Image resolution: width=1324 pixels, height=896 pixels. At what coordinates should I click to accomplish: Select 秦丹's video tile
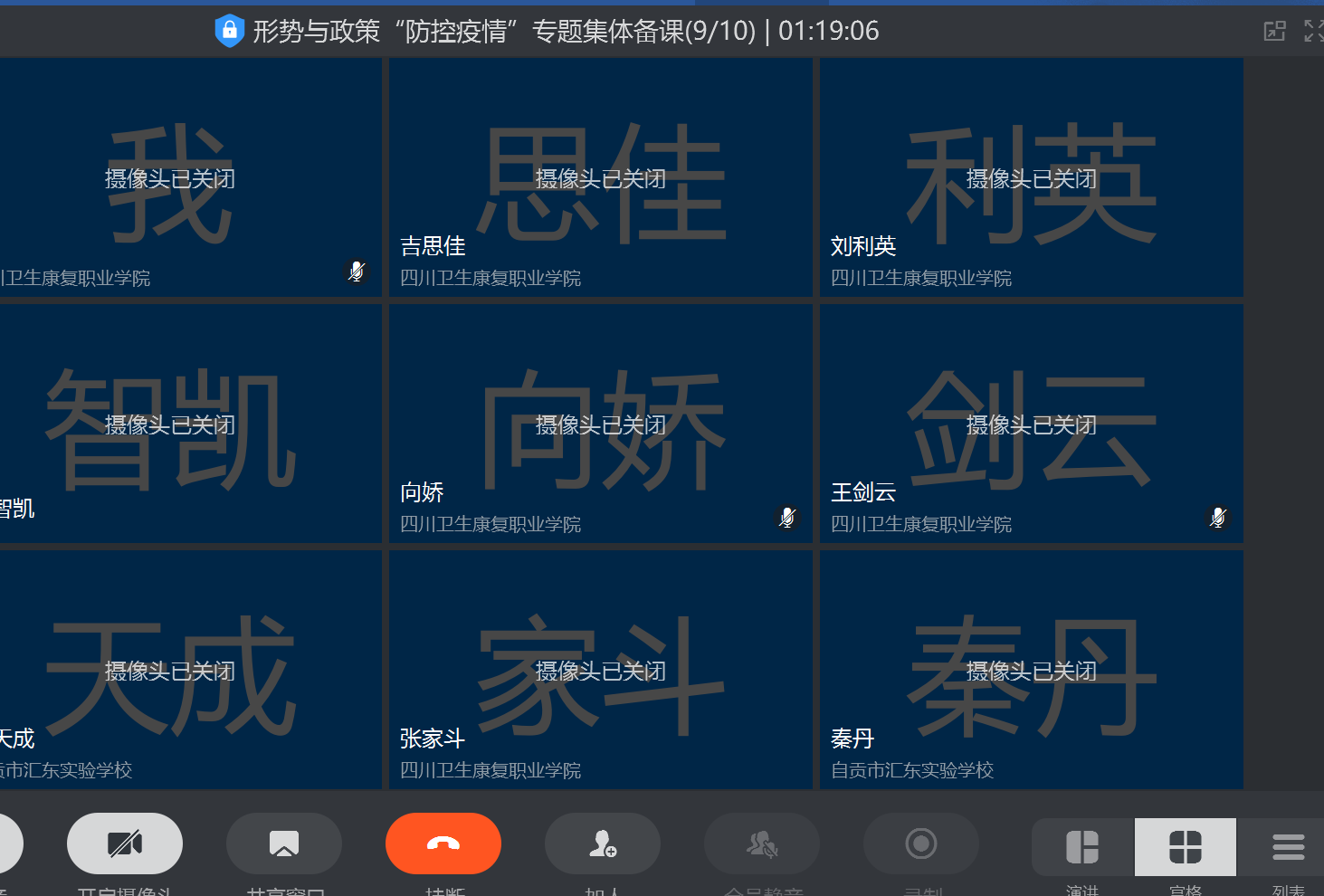tap(1032, 670)
